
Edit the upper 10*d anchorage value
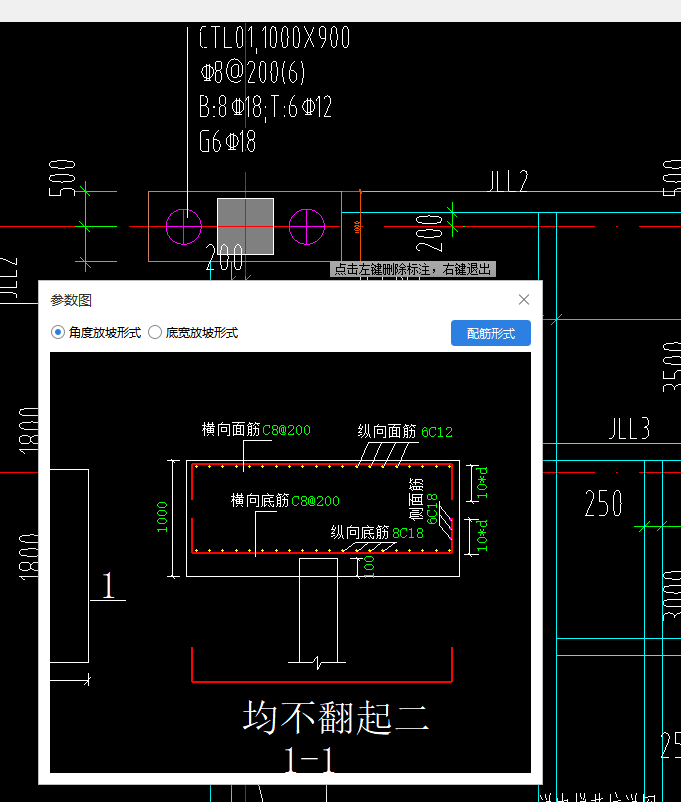click(x=482, y=482)
